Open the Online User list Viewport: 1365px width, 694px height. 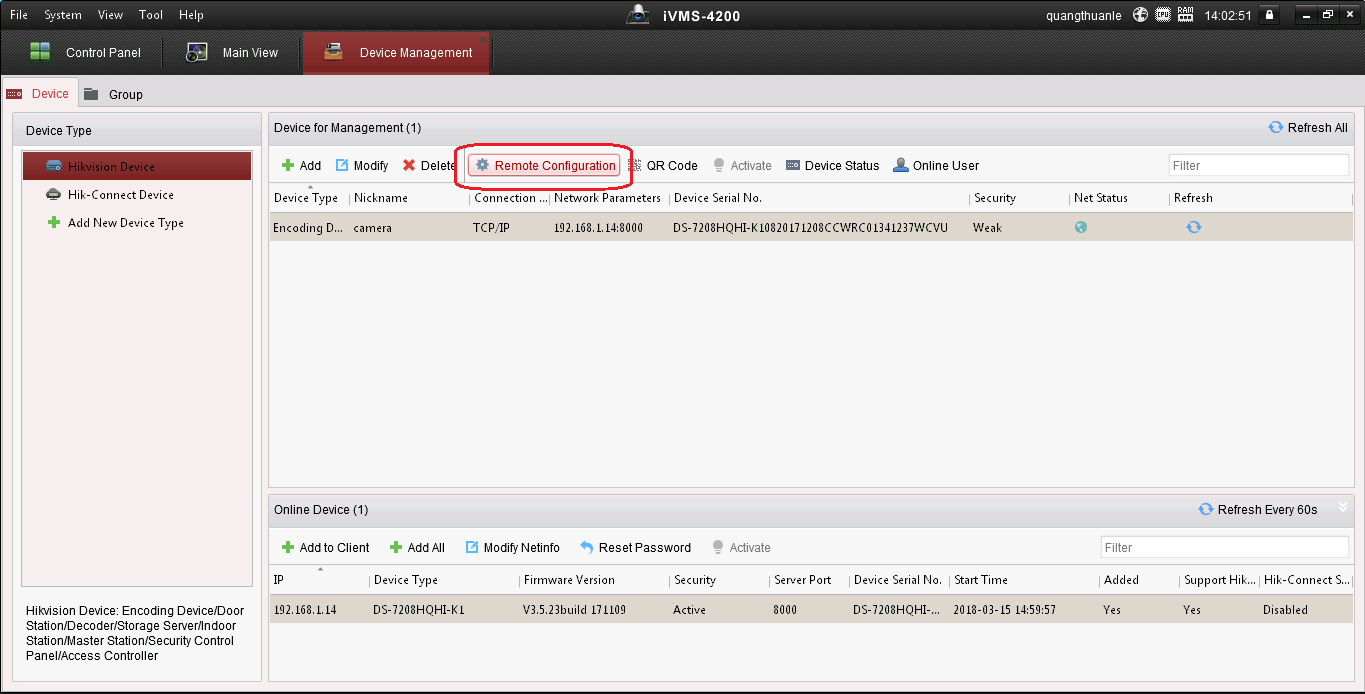tap(935, 166)
